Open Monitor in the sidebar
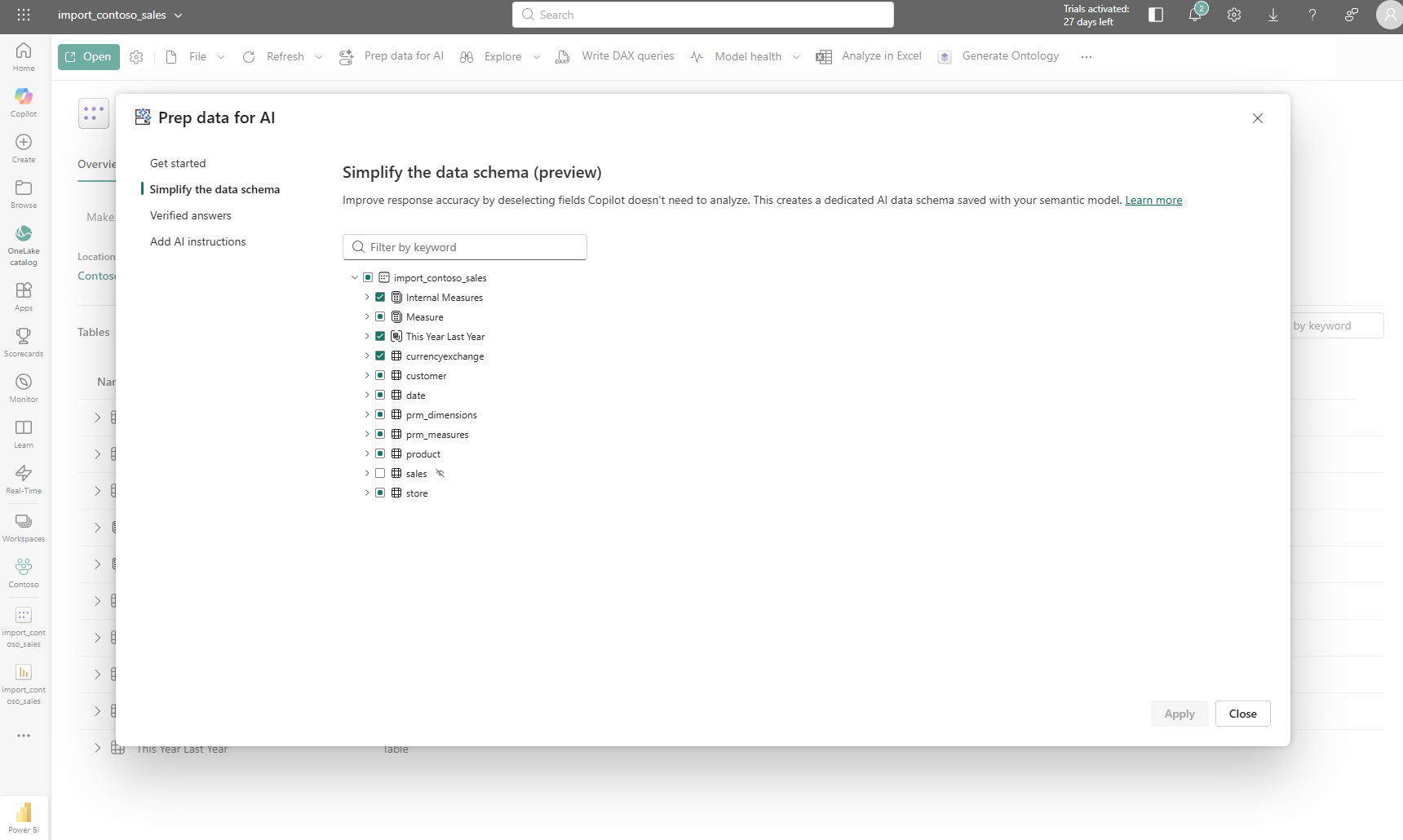The height and width of the screenshot is (840, 1403). click(x=24, y=387)
